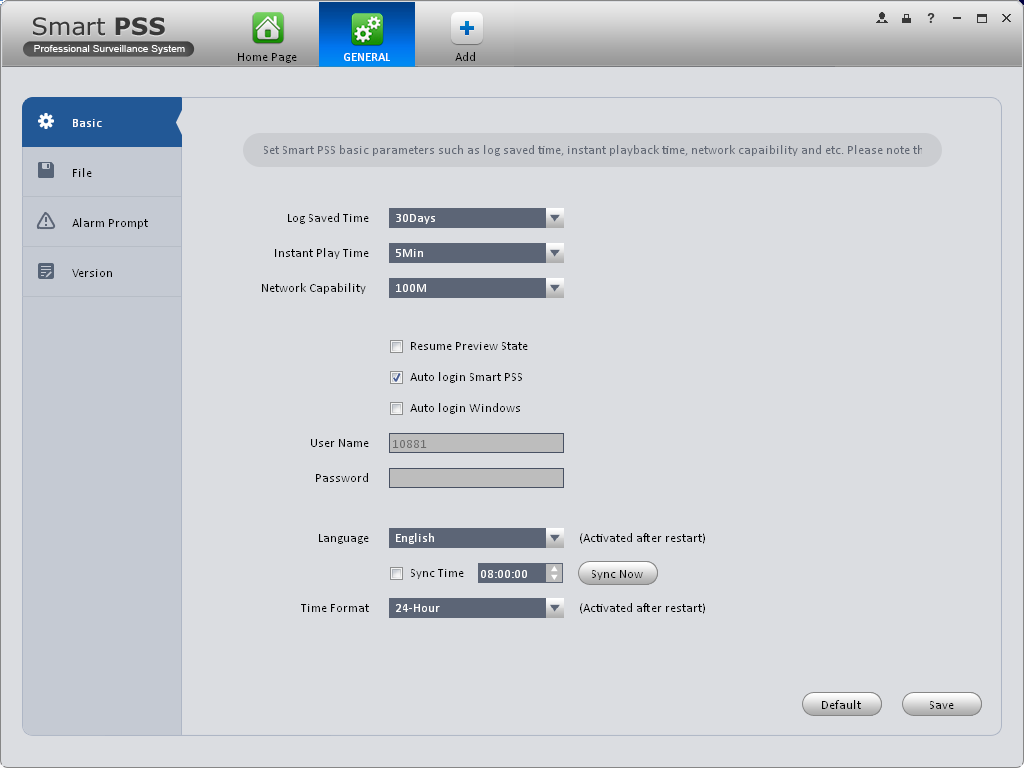Click the lock icon in title bar
This screenshot has width=1024, height=768.
pyautogui.click(x=906, y=18)
